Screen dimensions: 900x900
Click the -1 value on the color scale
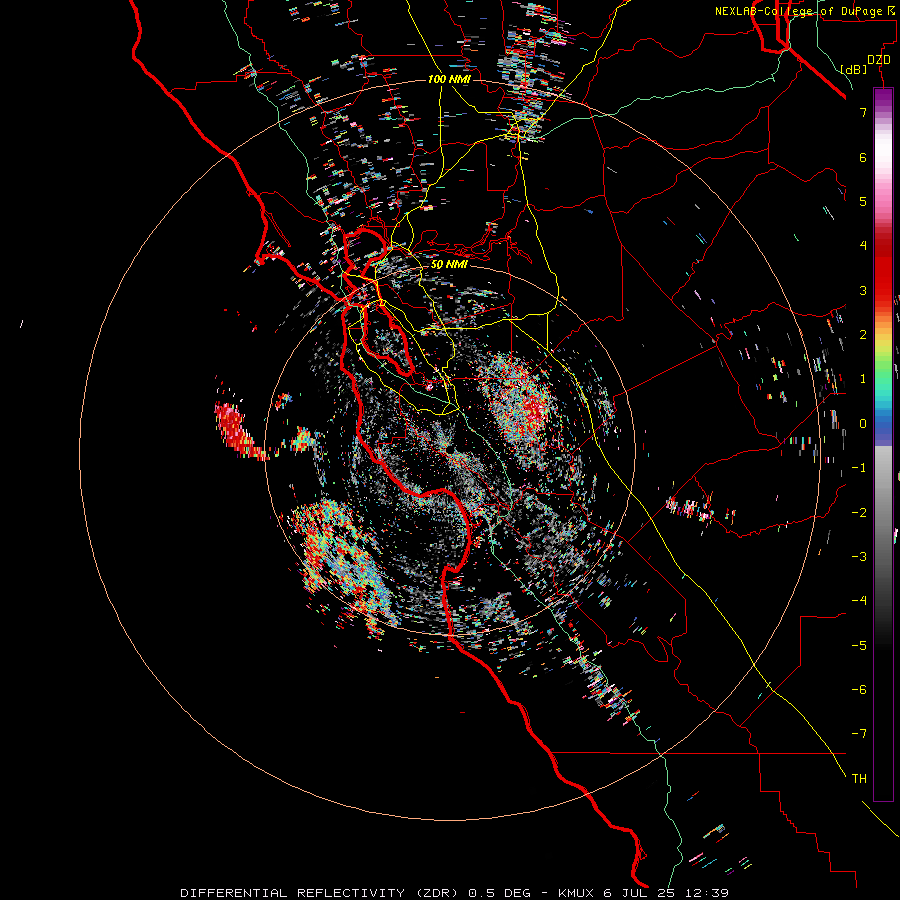pos(859,468)
